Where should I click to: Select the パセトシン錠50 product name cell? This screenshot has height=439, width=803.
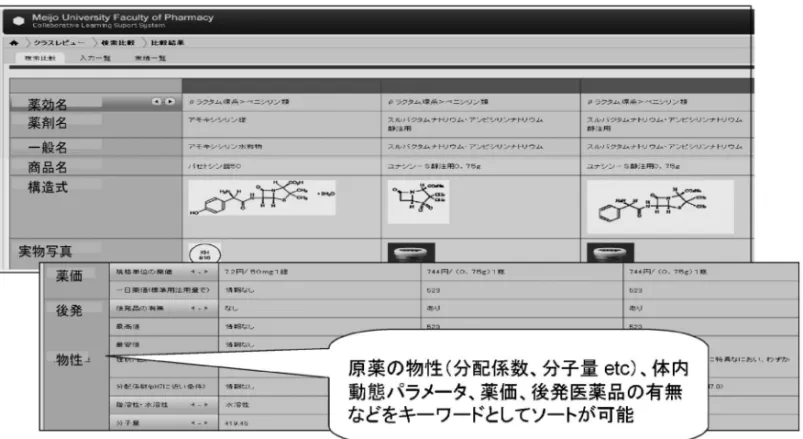pos(281,166)
